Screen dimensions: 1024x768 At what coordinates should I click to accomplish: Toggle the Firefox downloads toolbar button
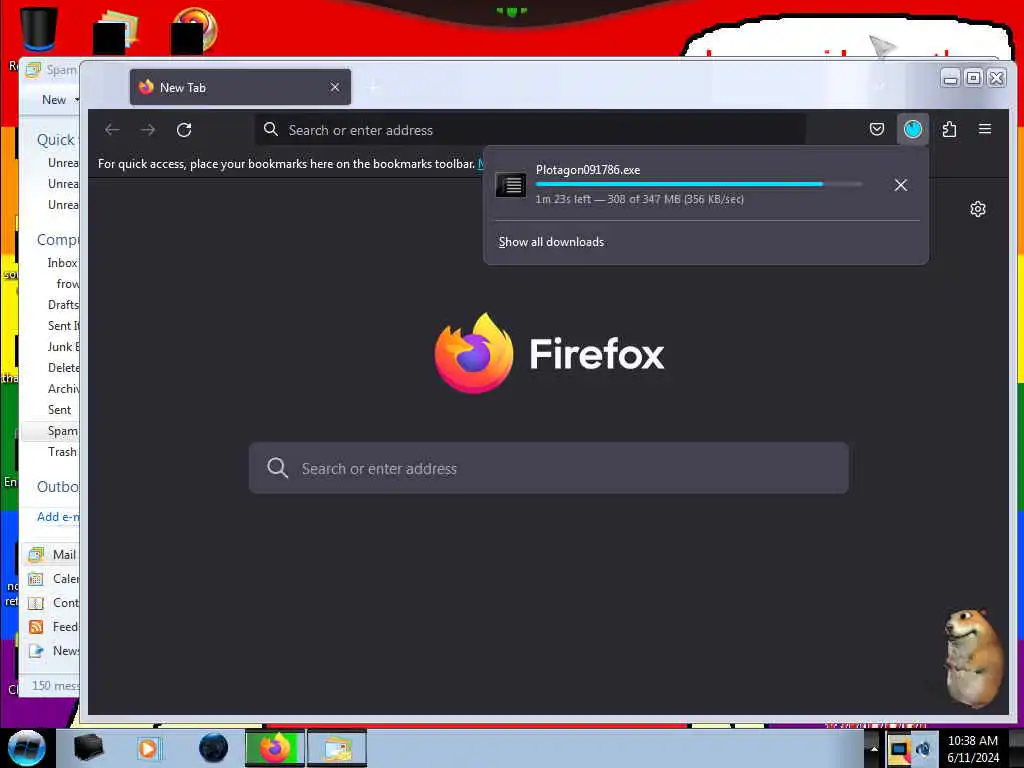913,129
